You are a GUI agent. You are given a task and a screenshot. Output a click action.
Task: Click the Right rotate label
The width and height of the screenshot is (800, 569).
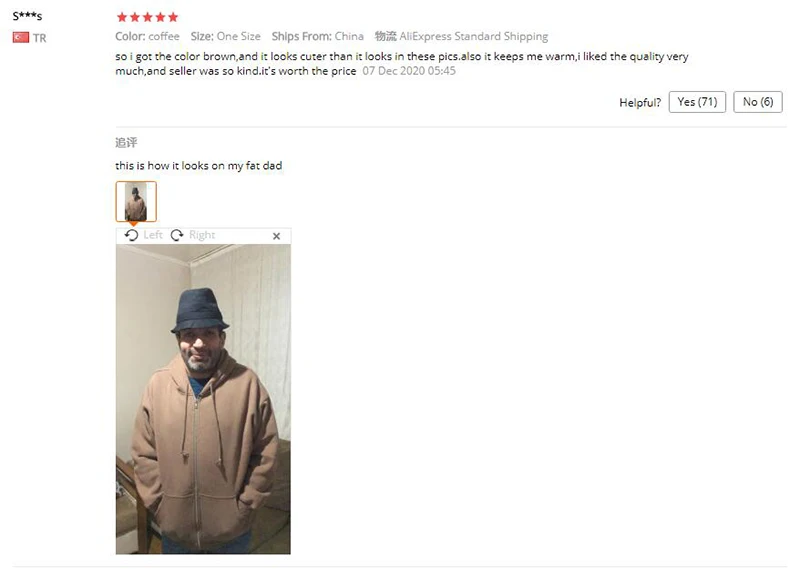[x=202, y=235]
